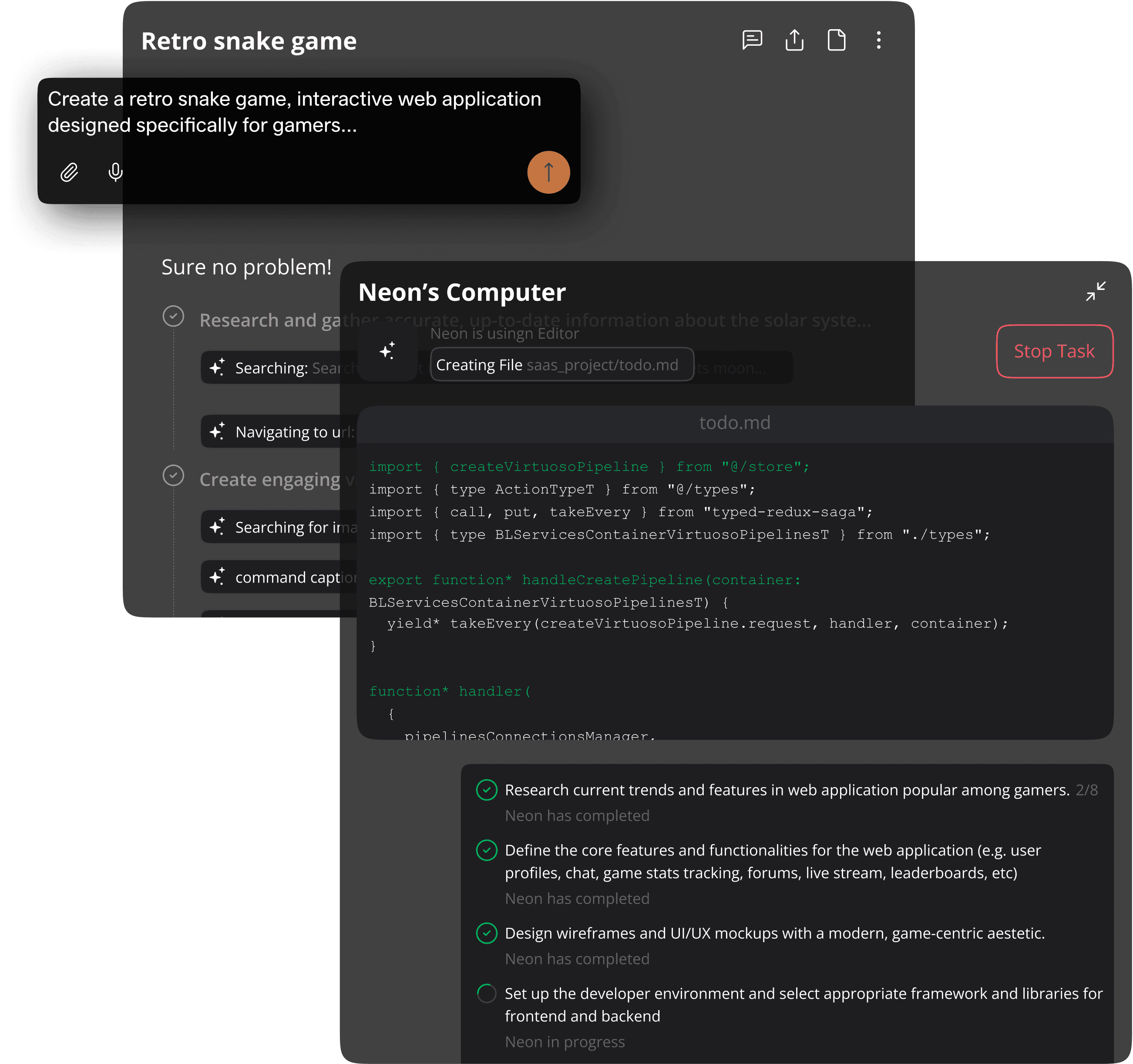
Task: Open the document file icon in header
Action: click(x=836, y=40)
